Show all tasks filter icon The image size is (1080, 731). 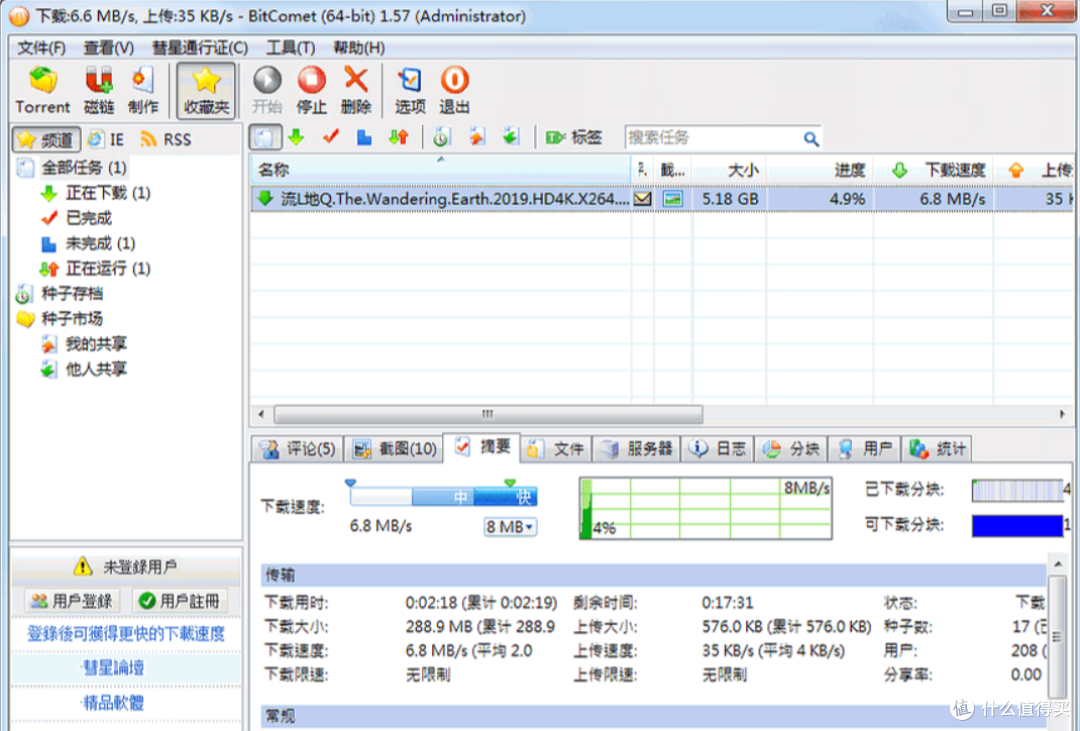265,138
